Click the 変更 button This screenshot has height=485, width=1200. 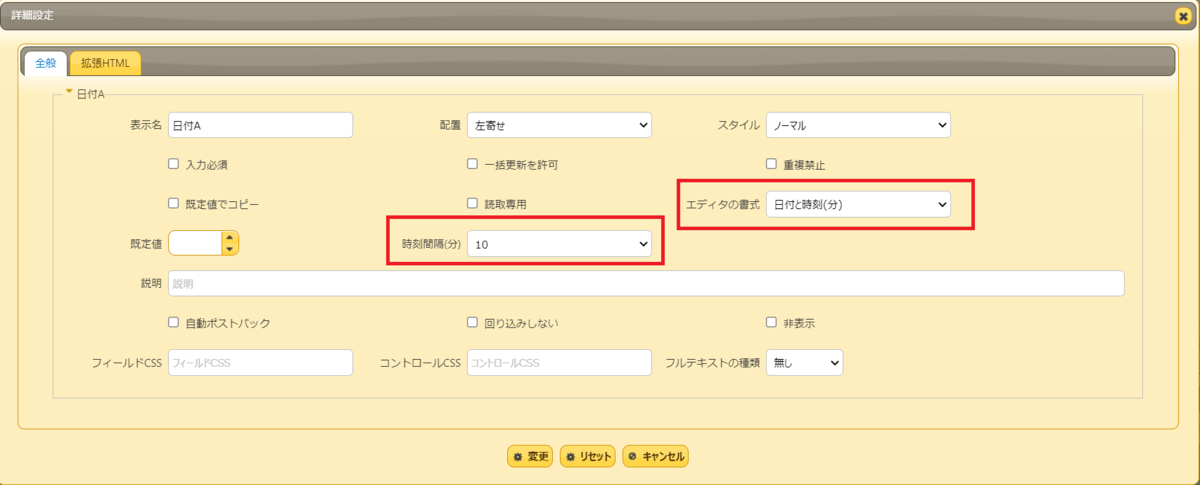(530, 456)
